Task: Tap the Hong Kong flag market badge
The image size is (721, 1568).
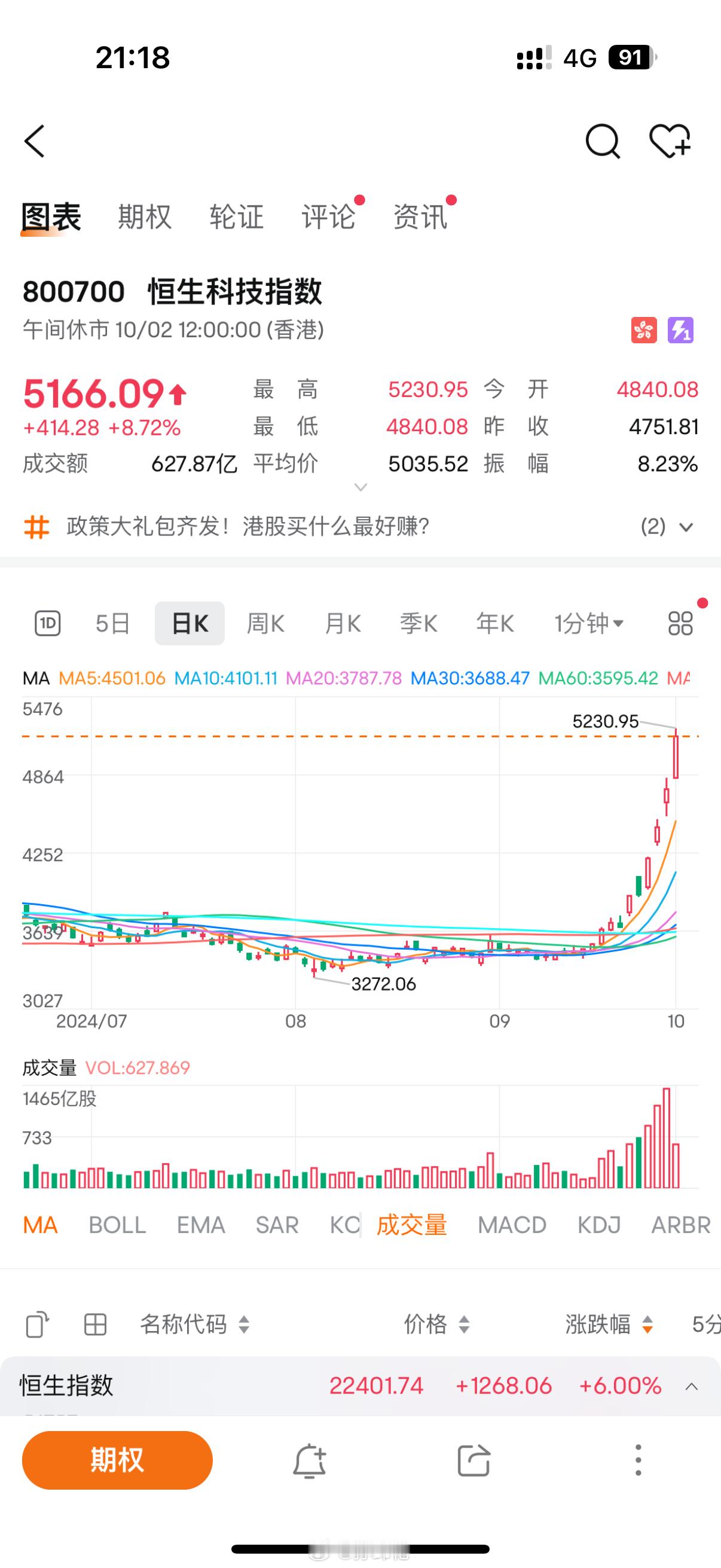Action: [x=644, y=331]
